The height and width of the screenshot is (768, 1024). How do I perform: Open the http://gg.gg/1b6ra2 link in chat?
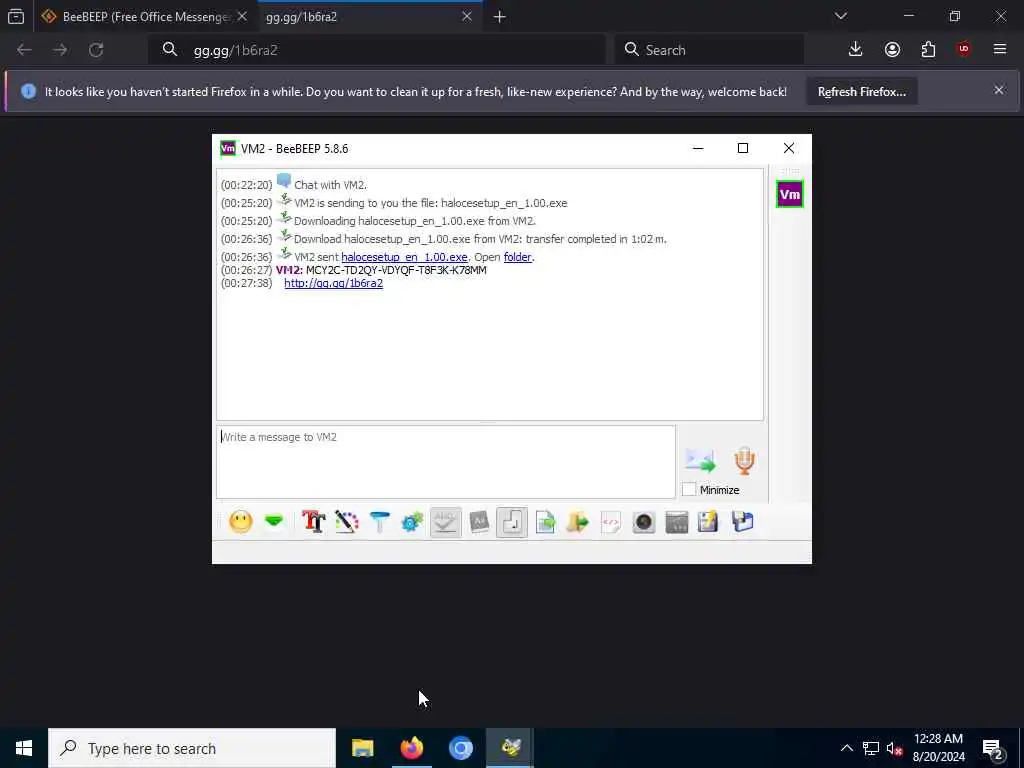pyautogui.click(x=333, y=283)
